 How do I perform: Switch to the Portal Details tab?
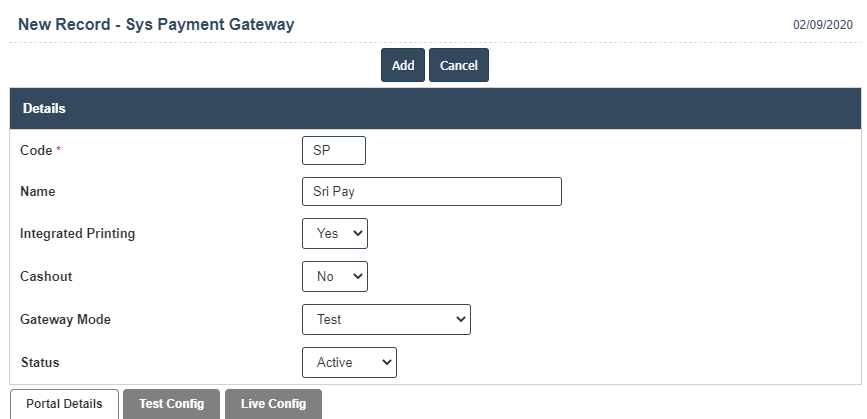(64, 404)
